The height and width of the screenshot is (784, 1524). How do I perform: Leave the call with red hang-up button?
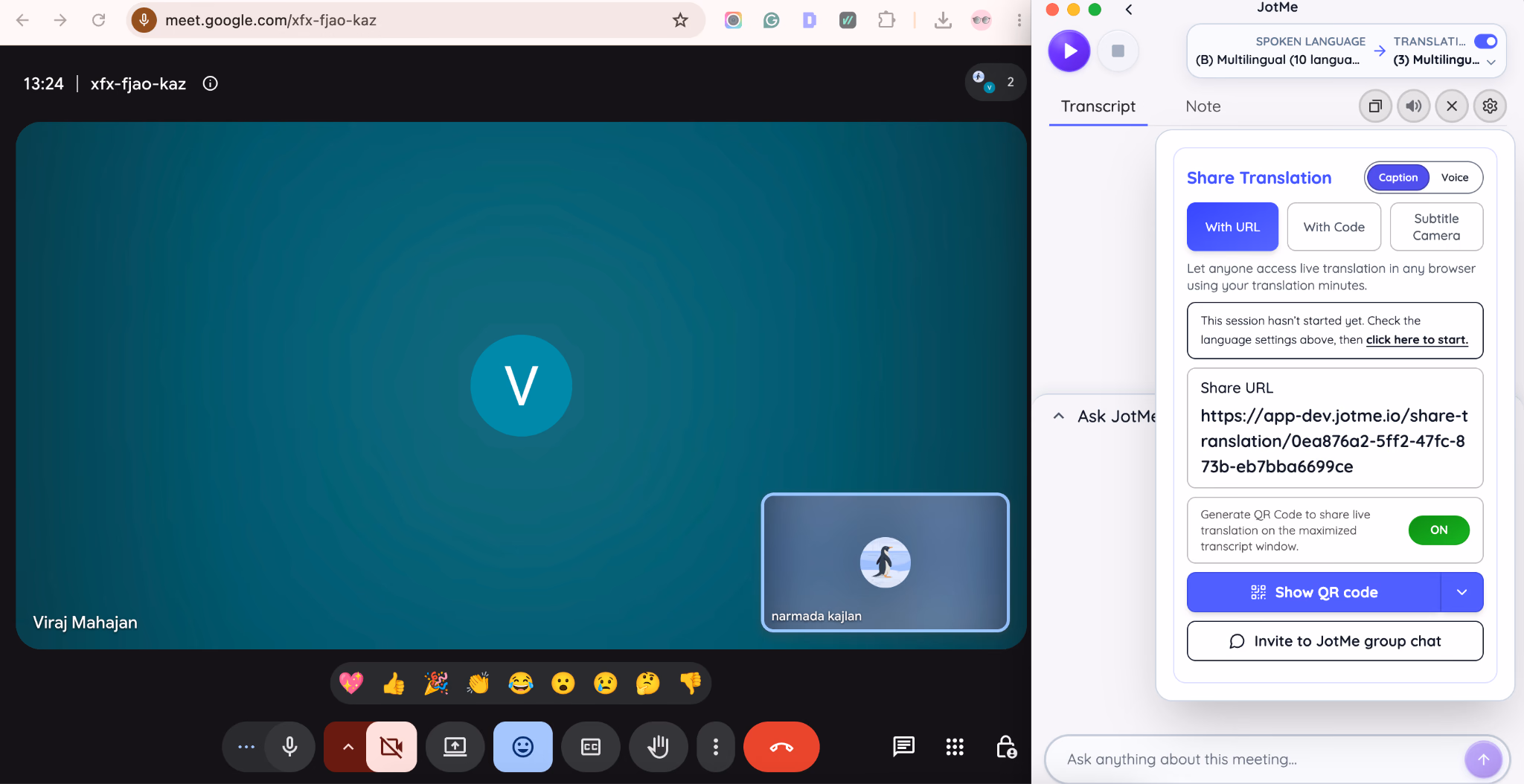pos(781,747)
